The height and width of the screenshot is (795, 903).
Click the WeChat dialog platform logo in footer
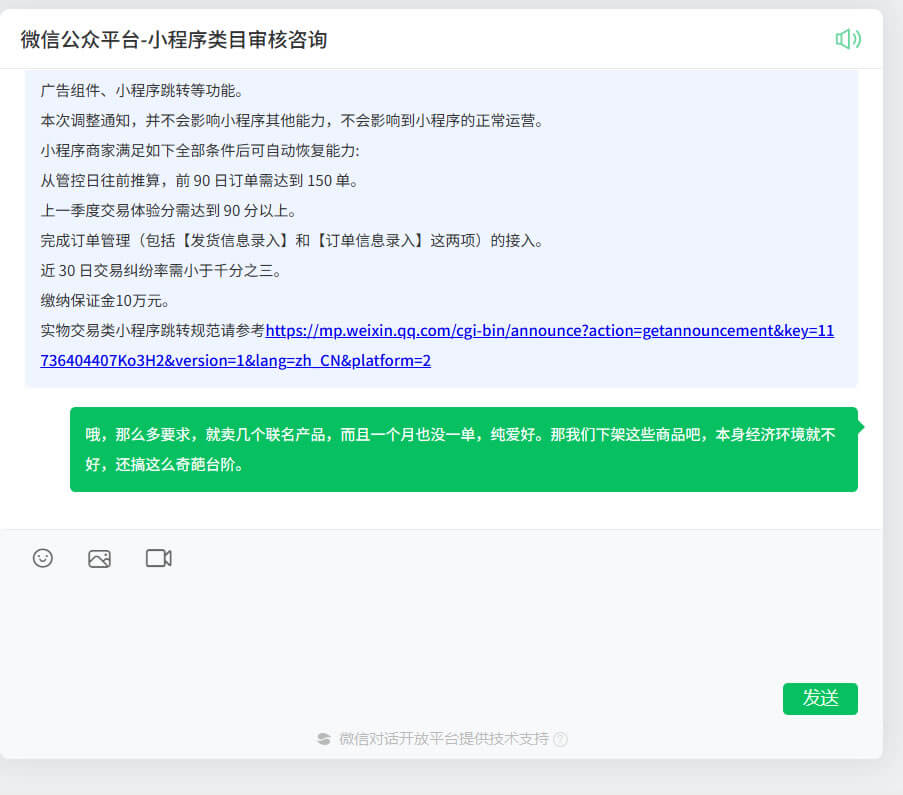click(x=324, y=739)
